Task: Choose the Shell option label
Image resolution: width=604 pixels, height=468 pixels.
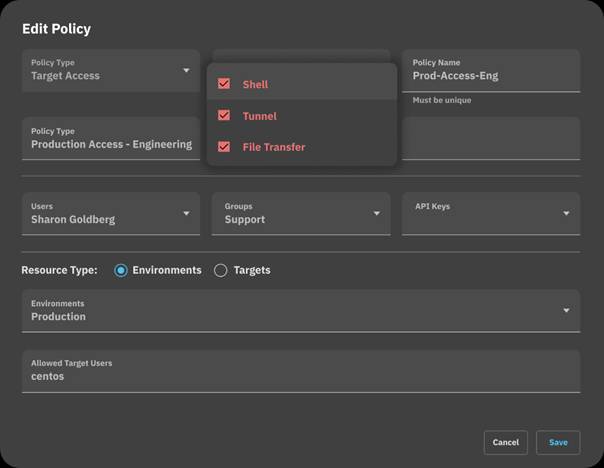Action: [x=255, y=85]
